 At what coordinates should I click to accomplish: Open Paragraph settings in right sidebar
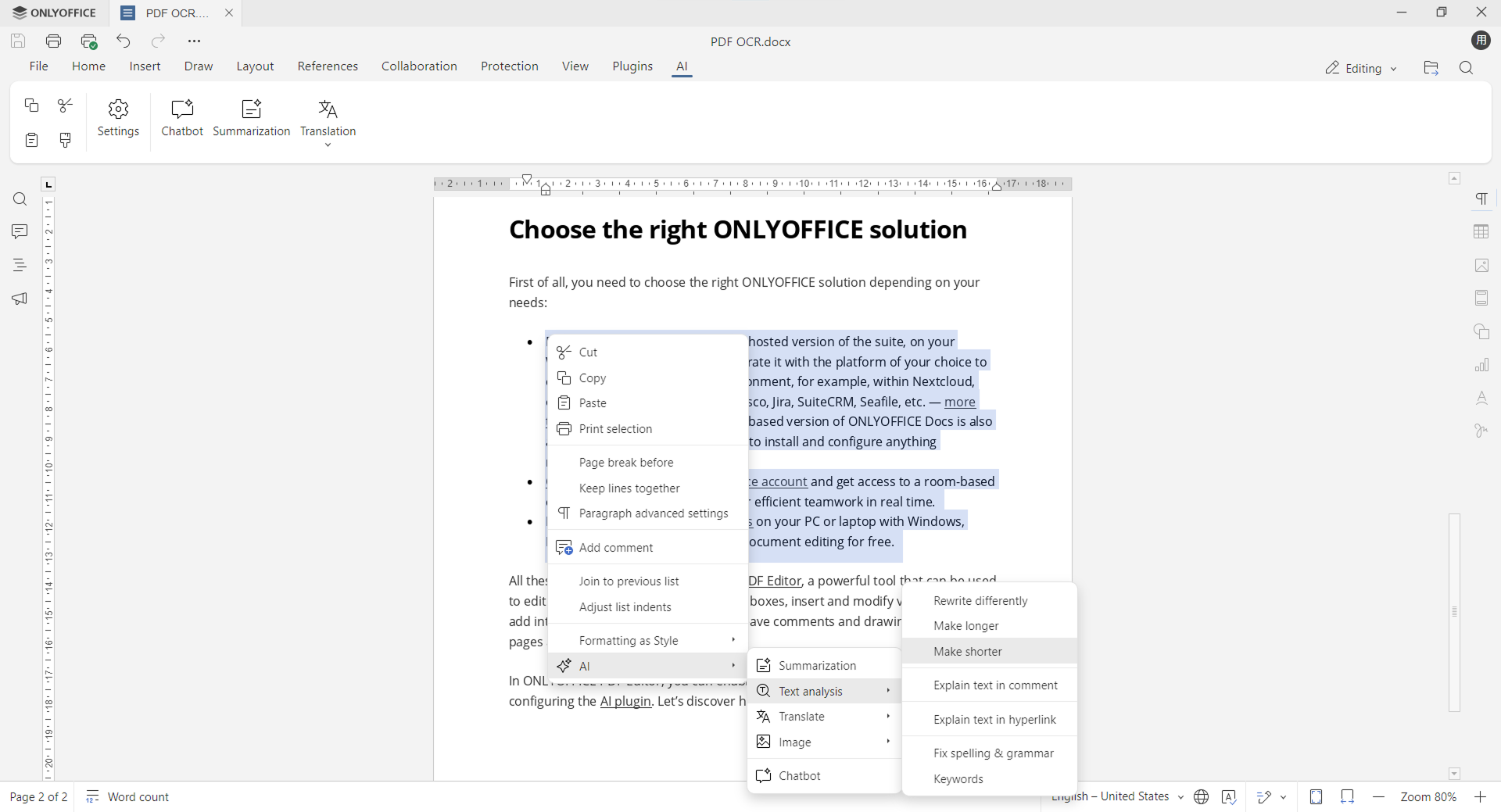1481,199
